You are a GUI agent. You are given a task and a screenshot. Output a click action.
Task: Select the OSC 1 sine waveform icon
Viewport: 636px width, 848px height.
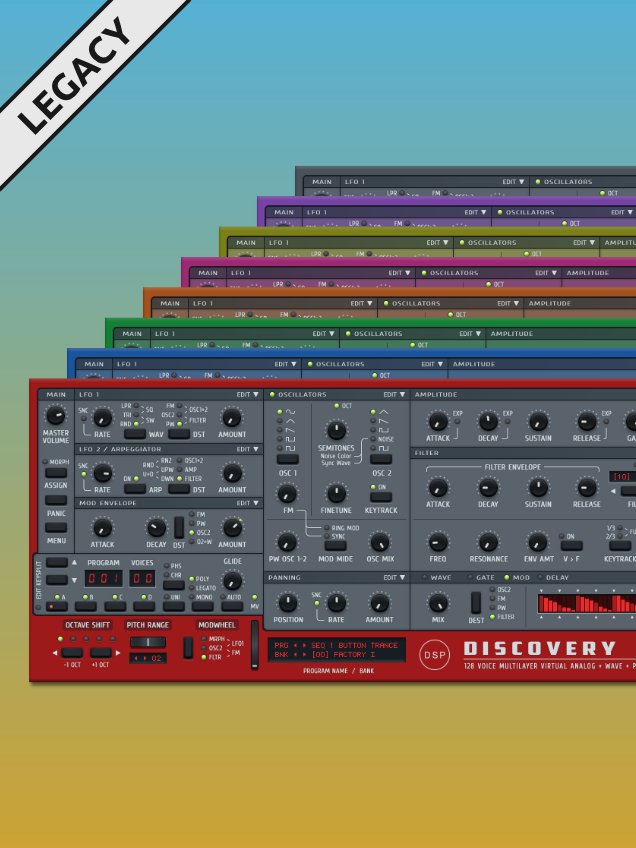click(x=288, y=412)
